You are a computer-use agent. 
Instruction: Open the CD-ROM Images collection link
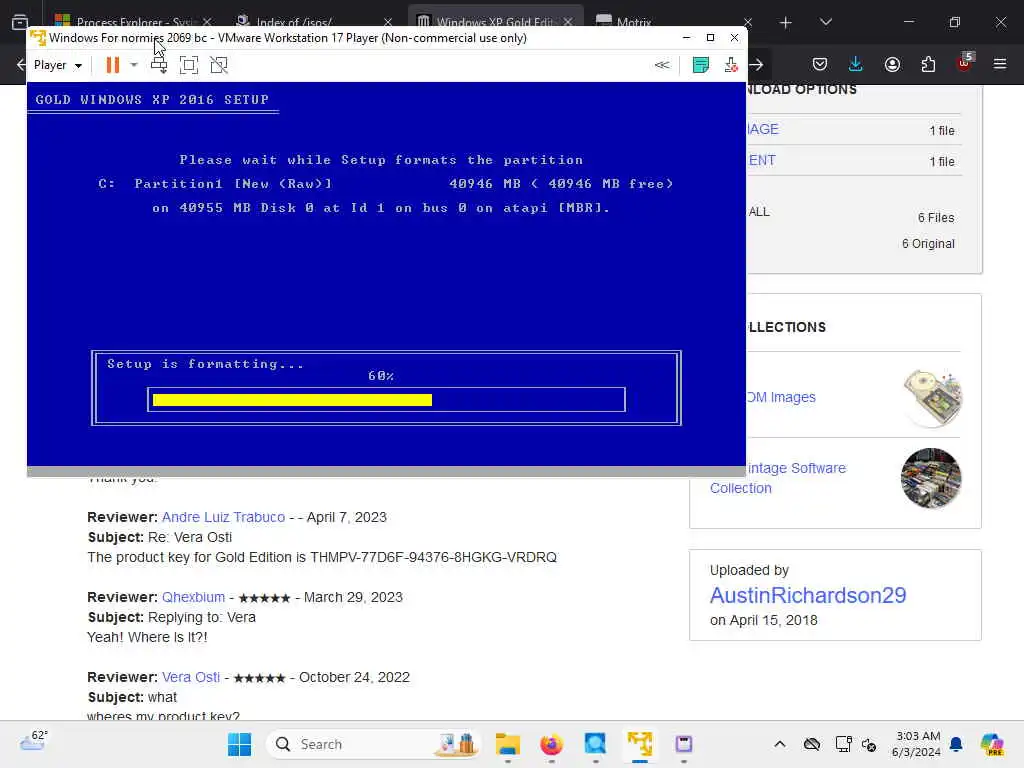(x=781, y=397)
